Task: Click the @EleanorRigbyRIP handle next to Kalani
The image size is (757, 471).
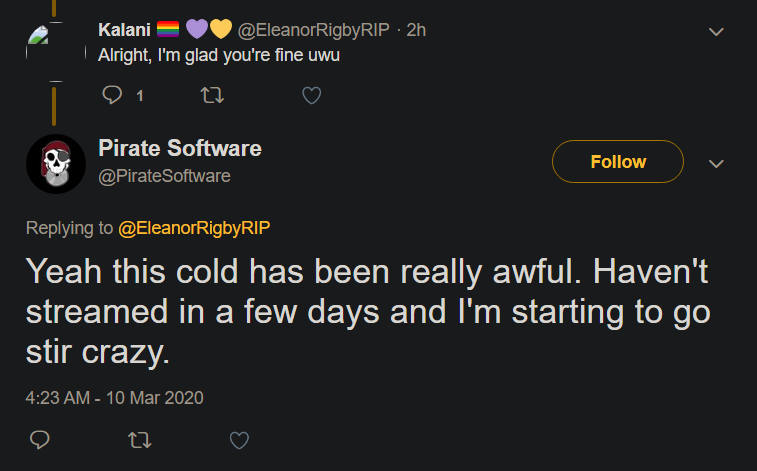Action: click(x=313, y=30)
